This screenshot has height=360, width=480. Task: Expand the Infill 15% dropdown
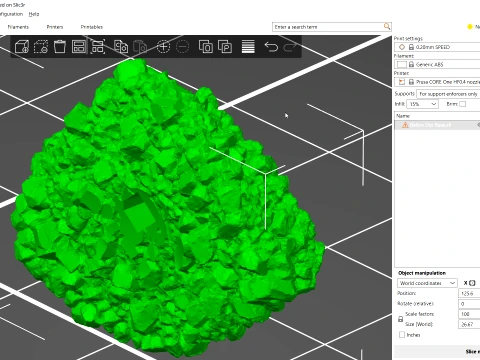pos(422,104)
